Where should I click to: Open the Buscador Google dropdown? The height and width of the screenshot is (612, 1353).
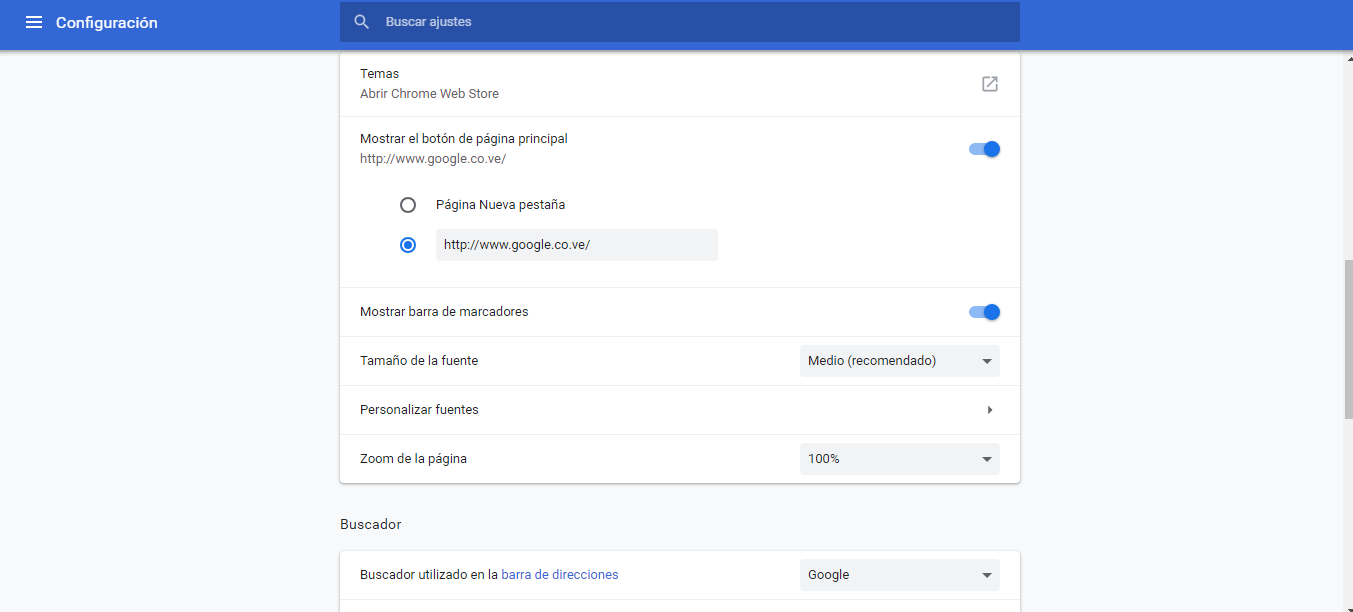tap(899, 575)
